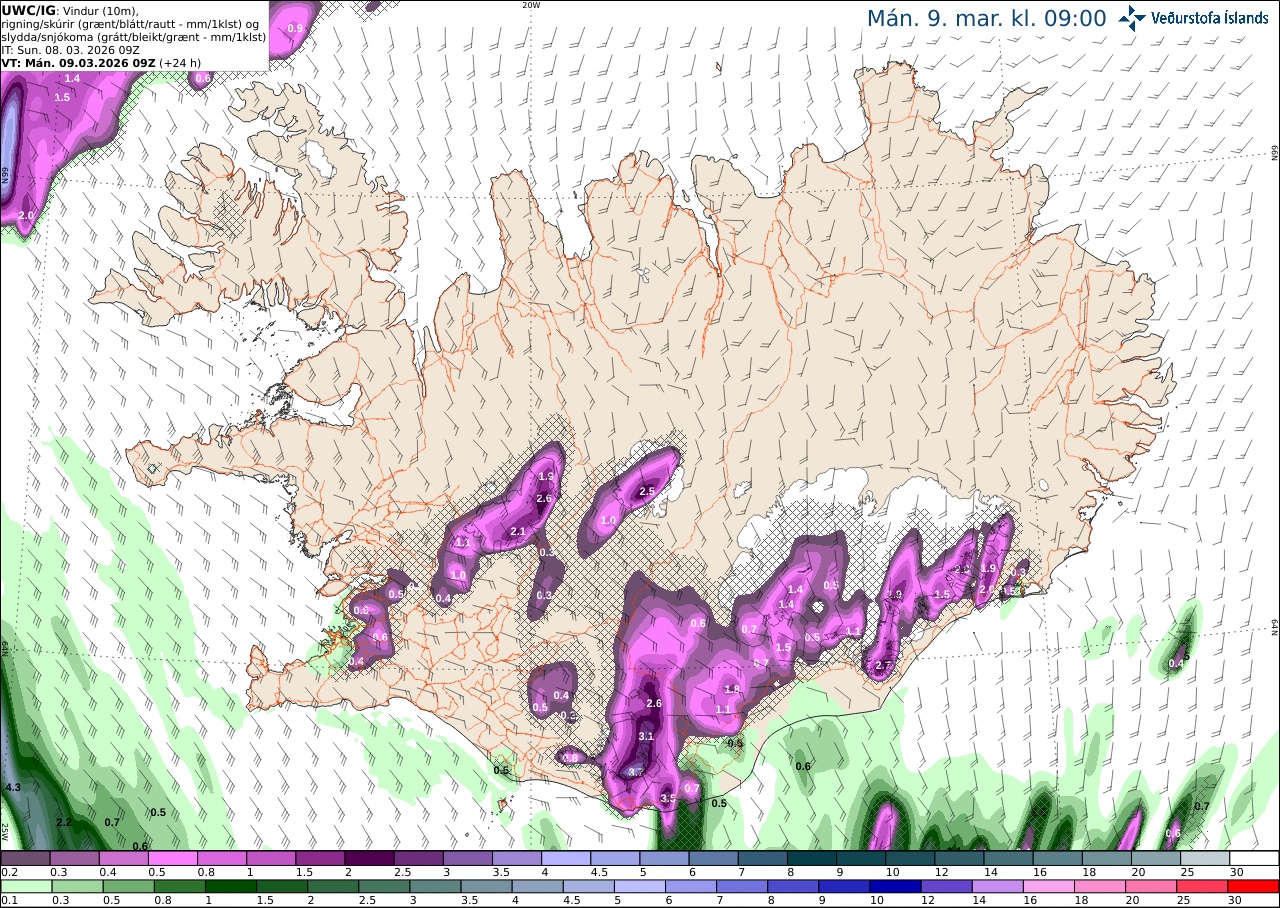1280x908 pixels.
Task: Pick the dark teal 8 swatch, upper scale
Action: point(812,858)
